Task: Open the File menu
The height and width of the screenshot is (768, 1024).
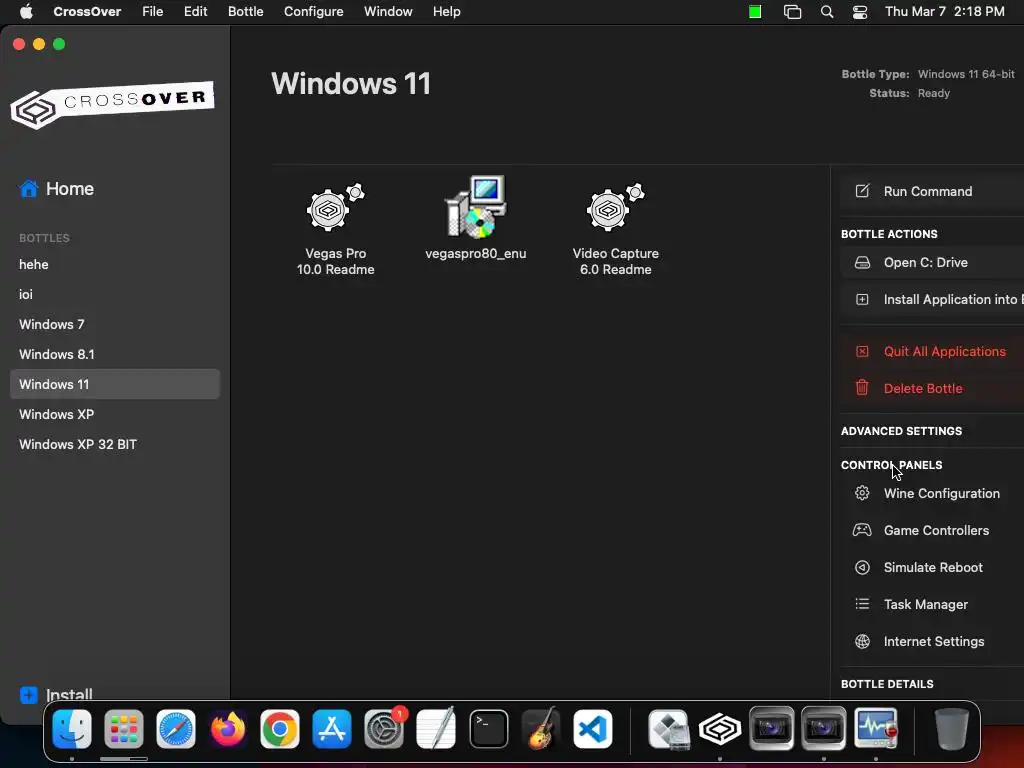Action: point(153,12)
